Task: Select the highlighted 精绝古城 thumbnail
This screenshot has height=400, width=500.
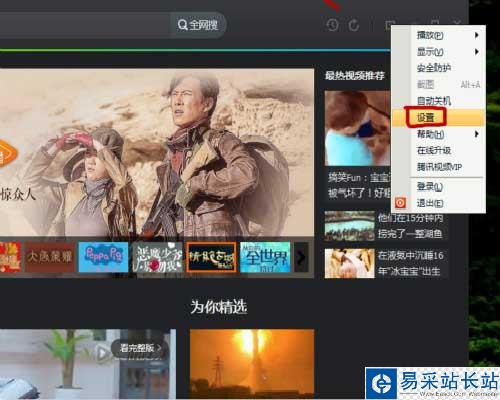Action: pos(211,257)
